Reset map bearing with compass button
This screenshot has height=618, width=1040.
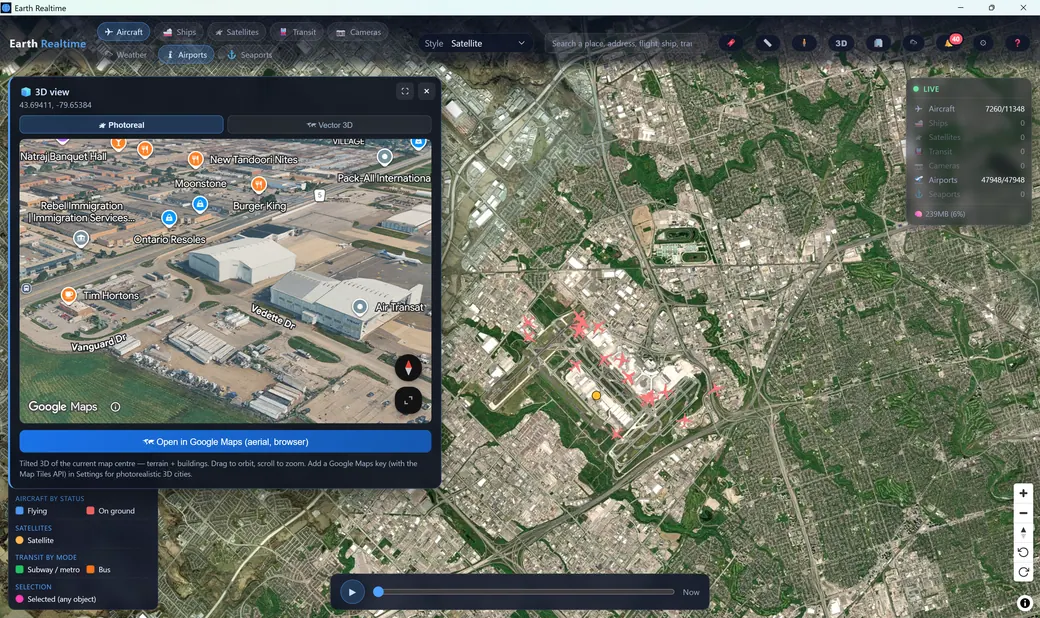[1023, 532]
